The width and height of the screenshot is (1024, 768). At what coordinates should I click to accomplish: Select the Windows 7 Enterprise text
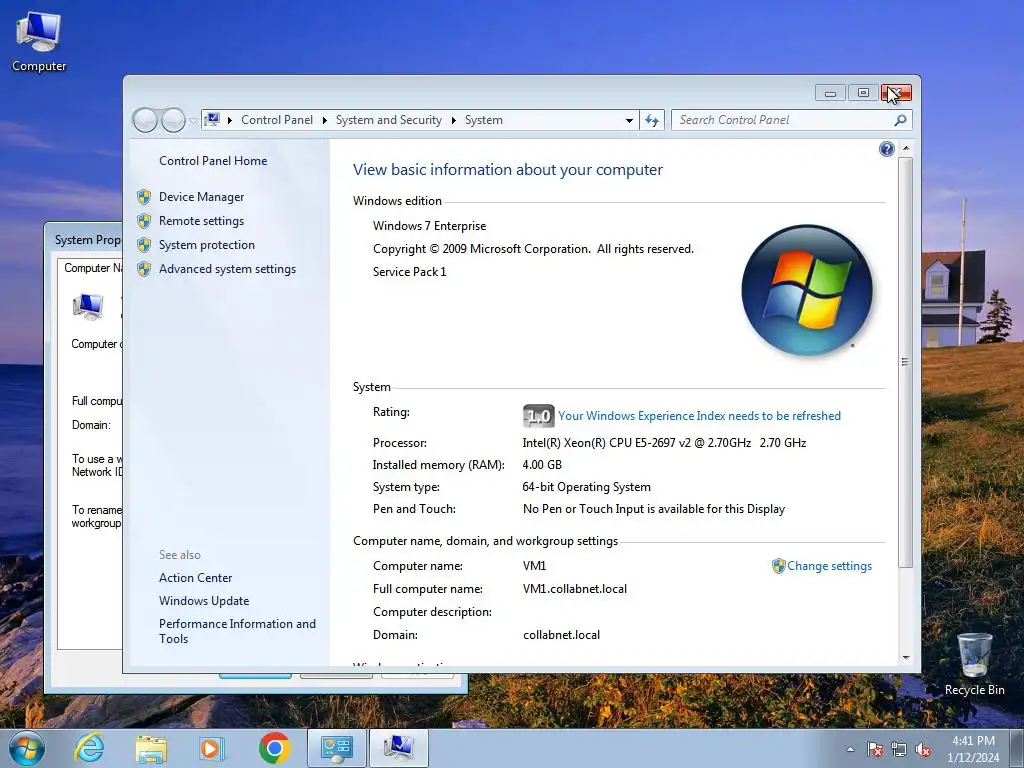click(x=430, y=226)
